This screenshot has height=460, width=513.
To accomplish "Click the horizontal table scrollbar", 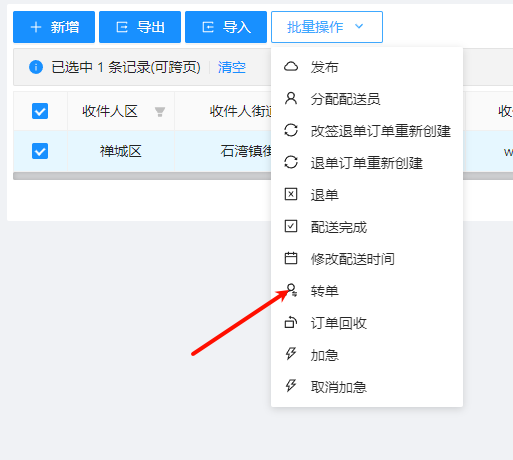I will [142, 176].
